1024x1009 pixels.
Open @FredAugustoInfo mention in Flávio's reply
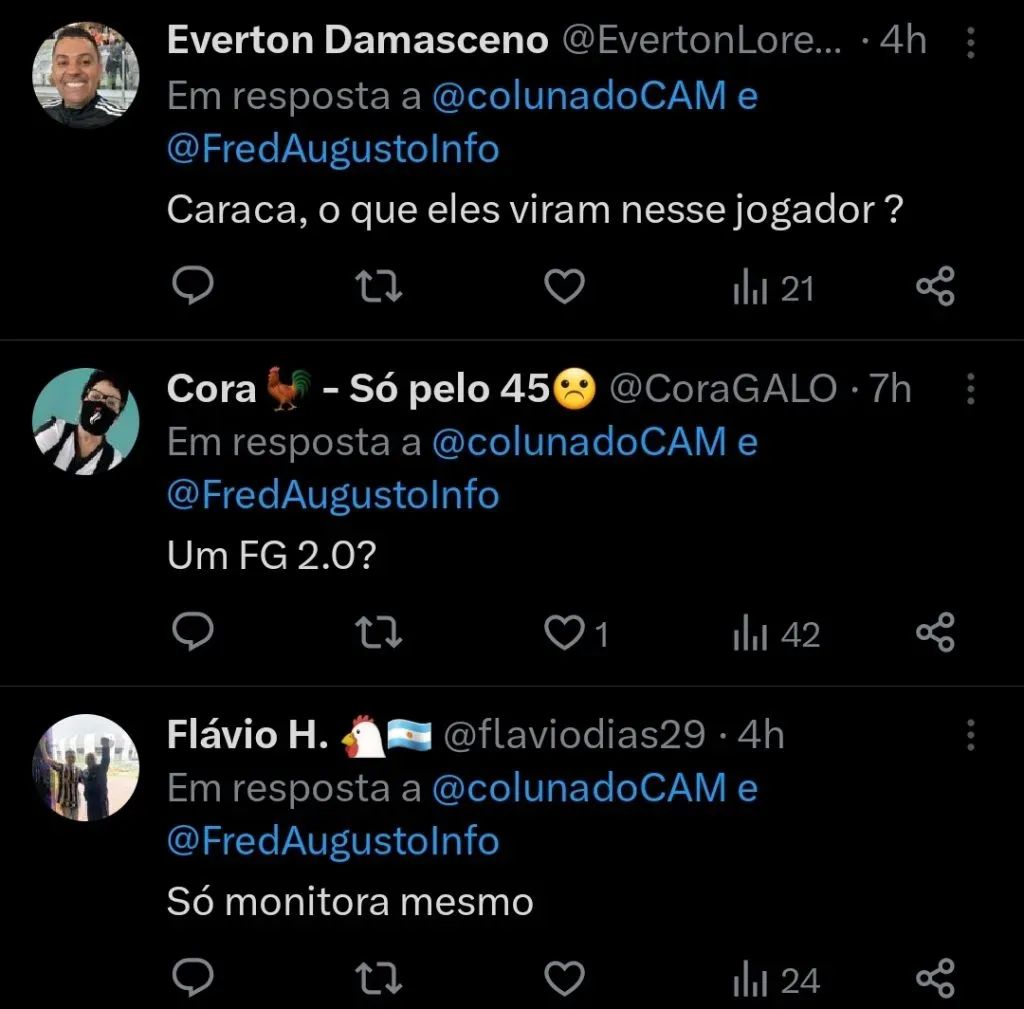pyautogui.click(x=333, y=841)
